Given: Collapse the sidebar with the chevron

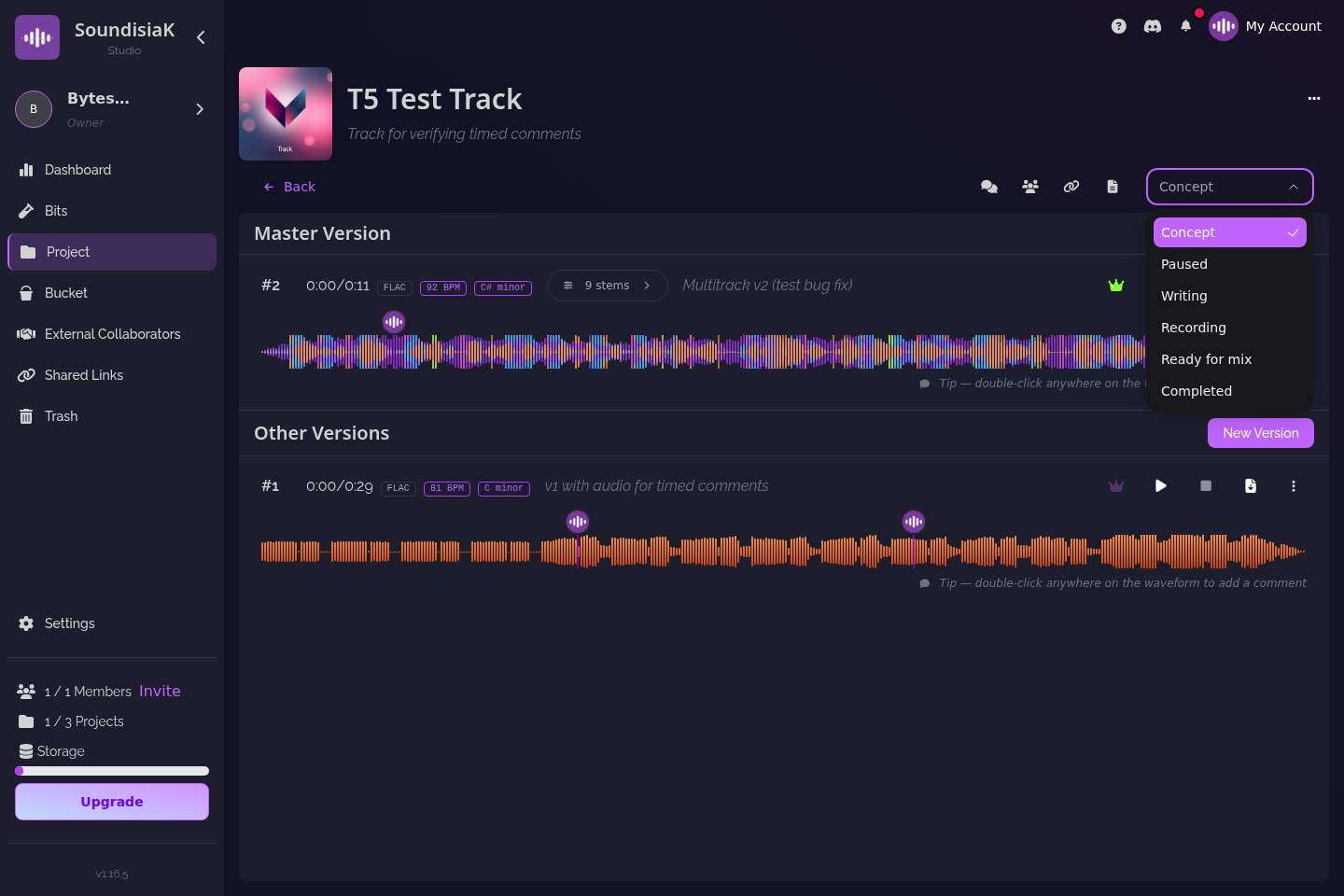Looking at the screenshot, I should tap(201, 37).
